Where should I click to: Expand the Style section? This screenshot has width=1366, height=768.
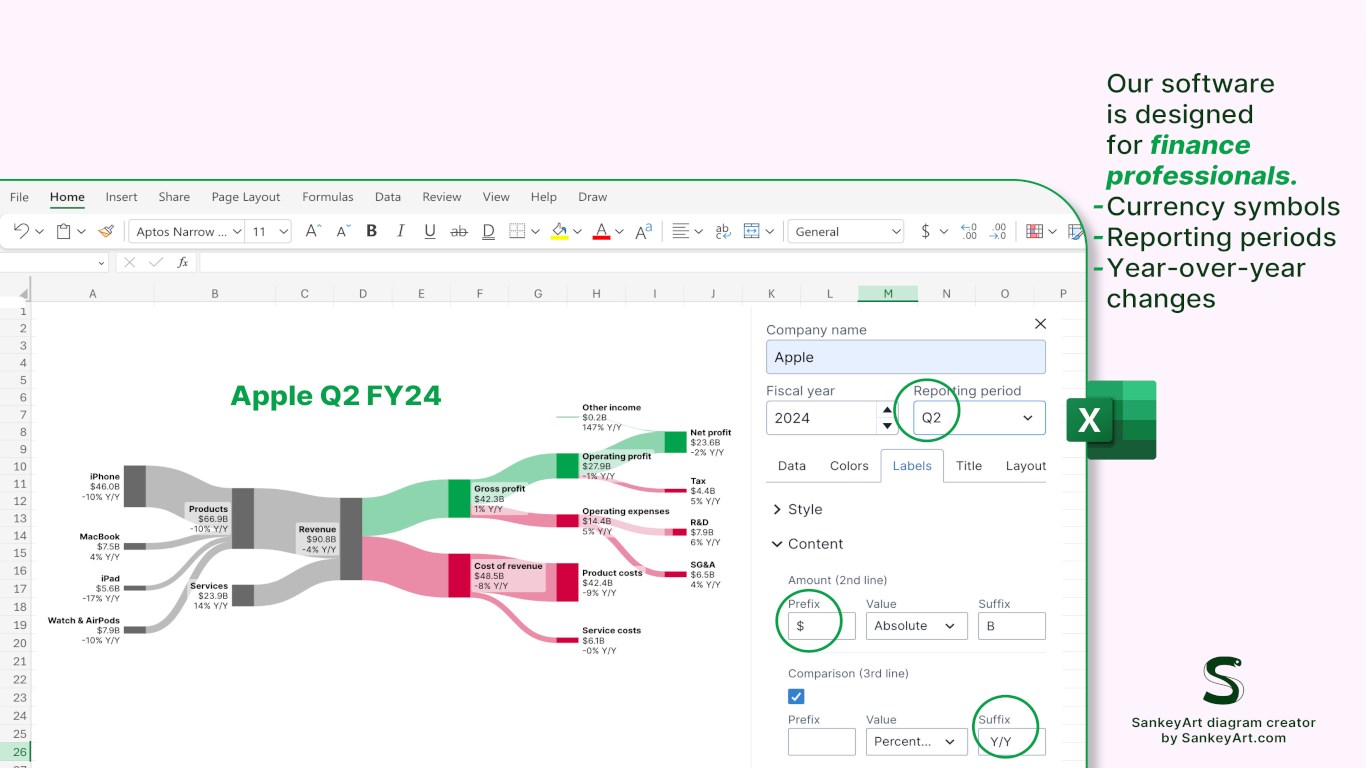click(x=797, y=509)
